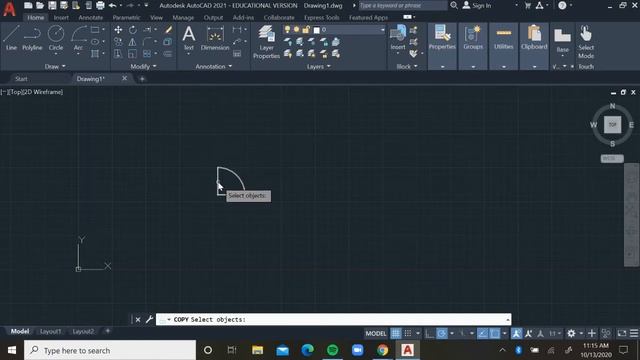Image resolution: width=640 pixels, height=360 pixels.
Task: Select the Hatch tool
Action: (x=95, y=54)
